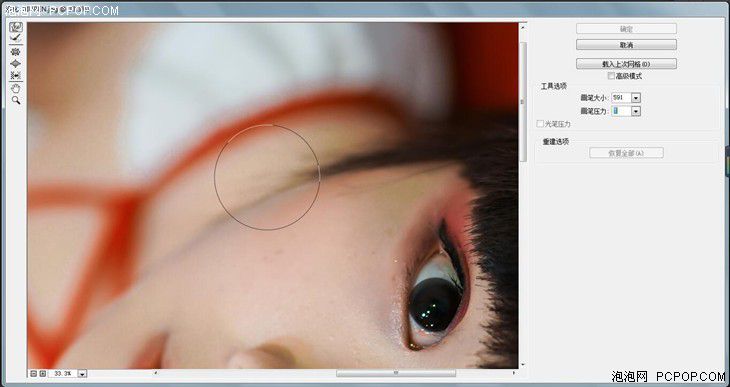
Task: Click the zoom in plus button
Action: pos(42,373)
